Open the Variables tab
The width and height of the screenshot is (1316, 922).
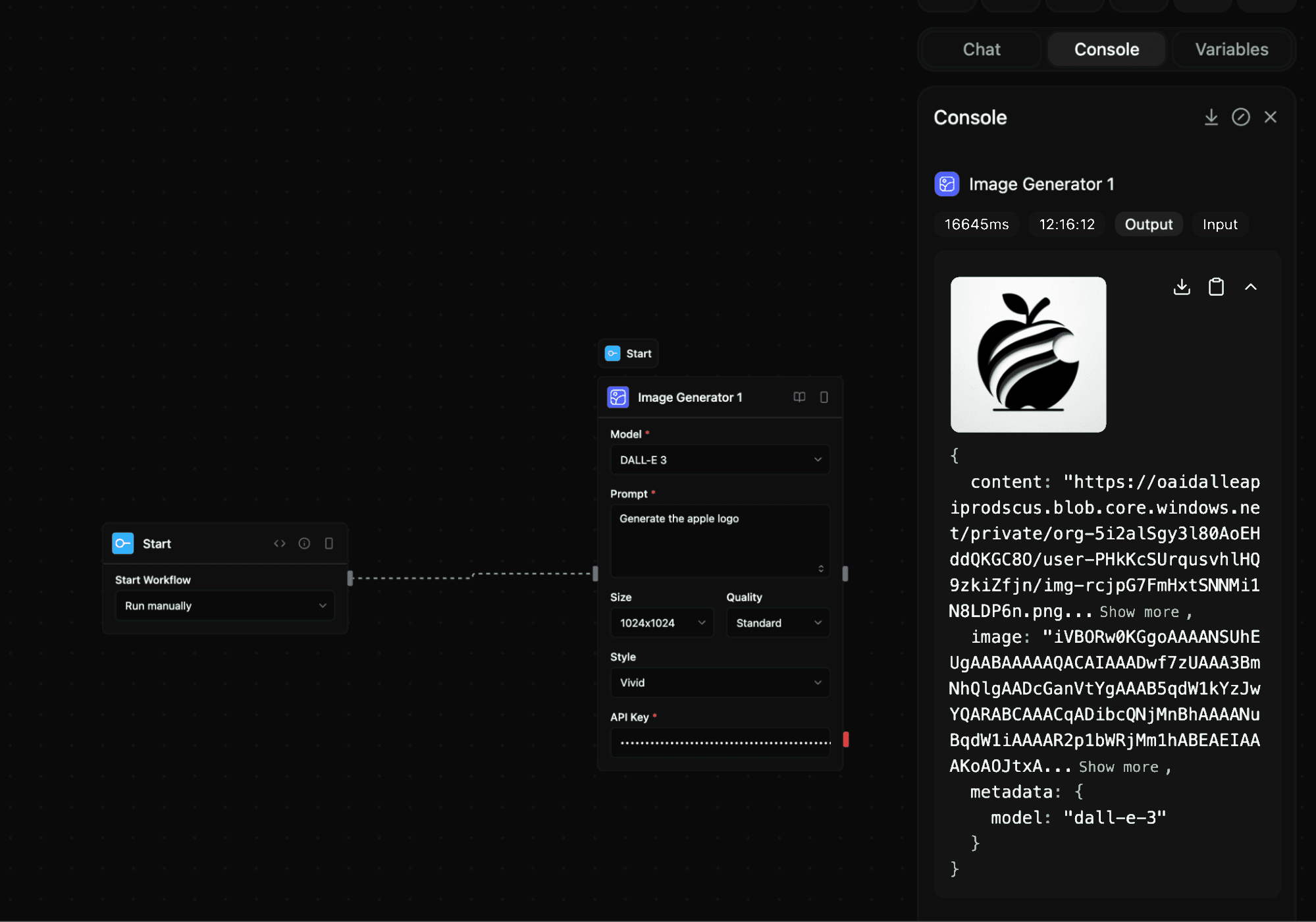click(x=1231, y=49)
